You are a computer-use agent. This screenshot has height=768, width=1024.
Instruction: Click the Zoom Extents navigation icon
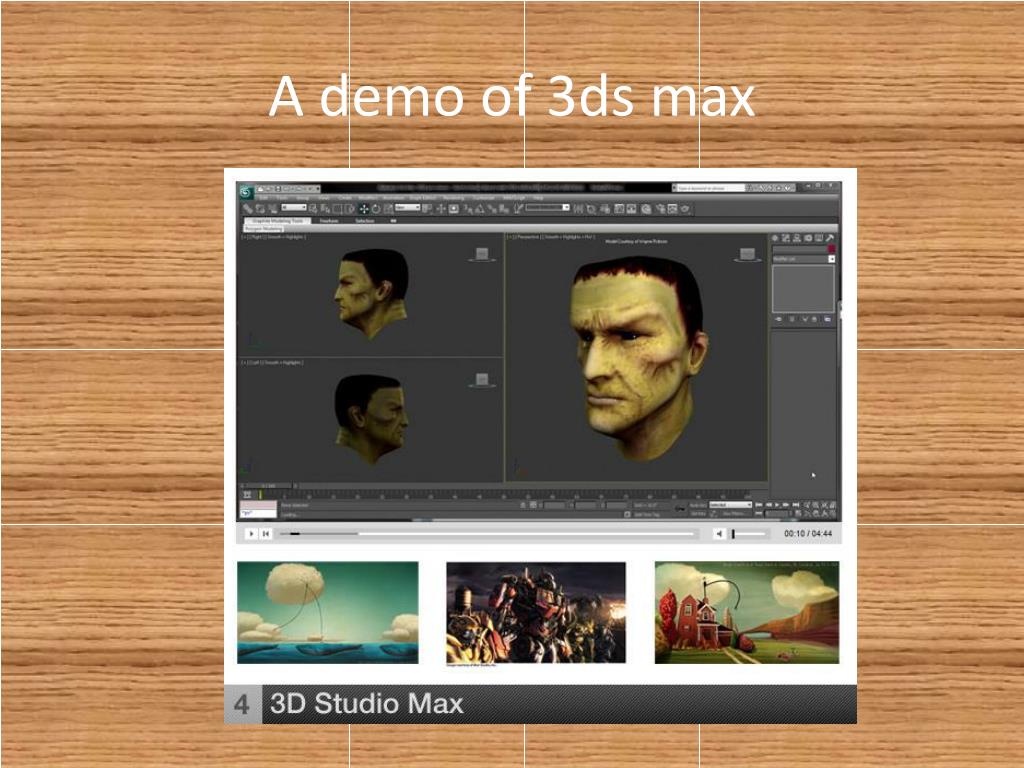coord(824,505)
